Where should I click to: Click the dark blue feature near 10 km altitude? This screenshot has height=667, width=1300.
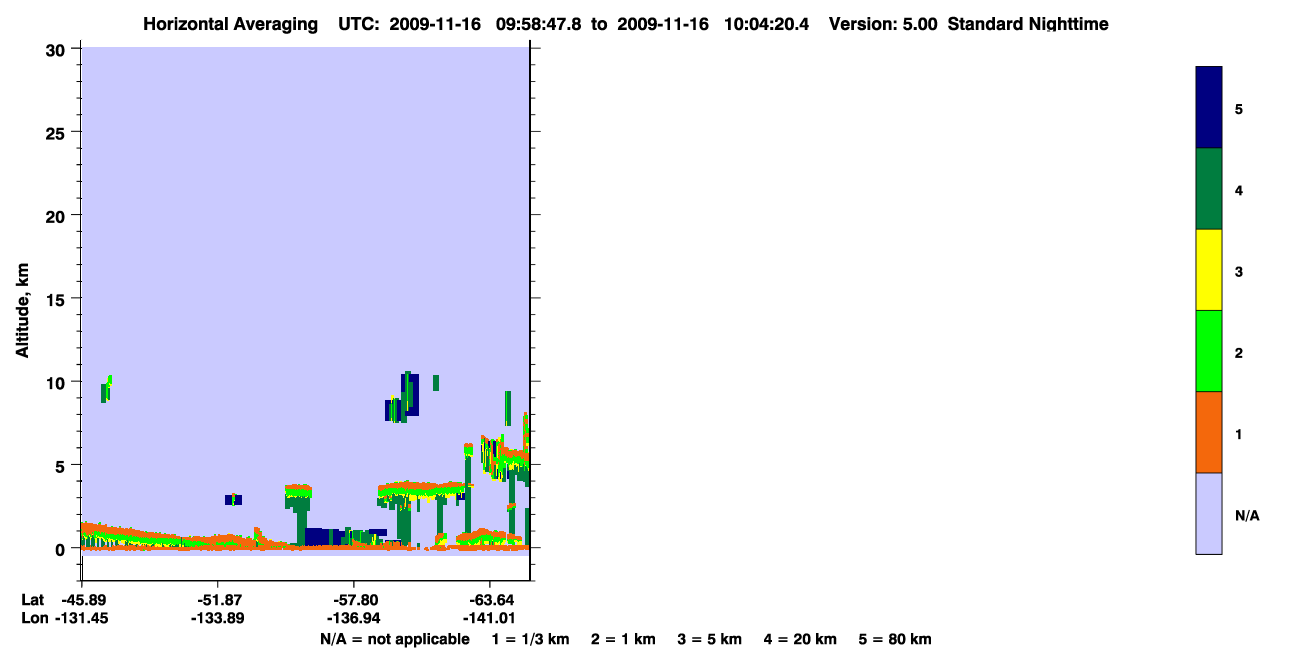pyautogui.click(x=412, y=395)
